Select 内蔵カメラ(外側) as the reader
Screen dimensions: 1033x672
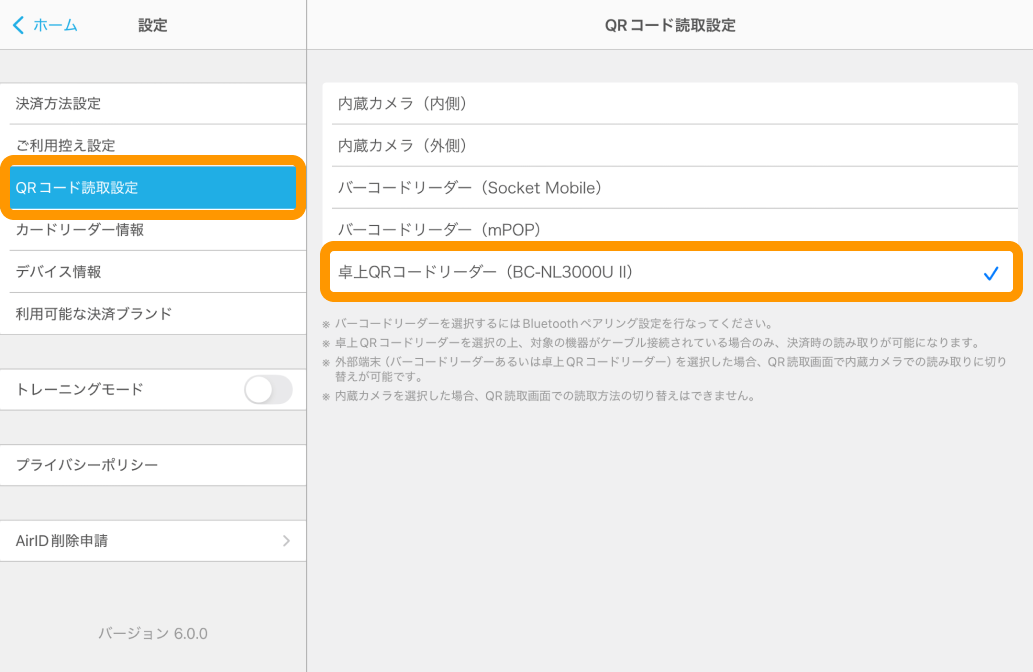tap(403, 146)
